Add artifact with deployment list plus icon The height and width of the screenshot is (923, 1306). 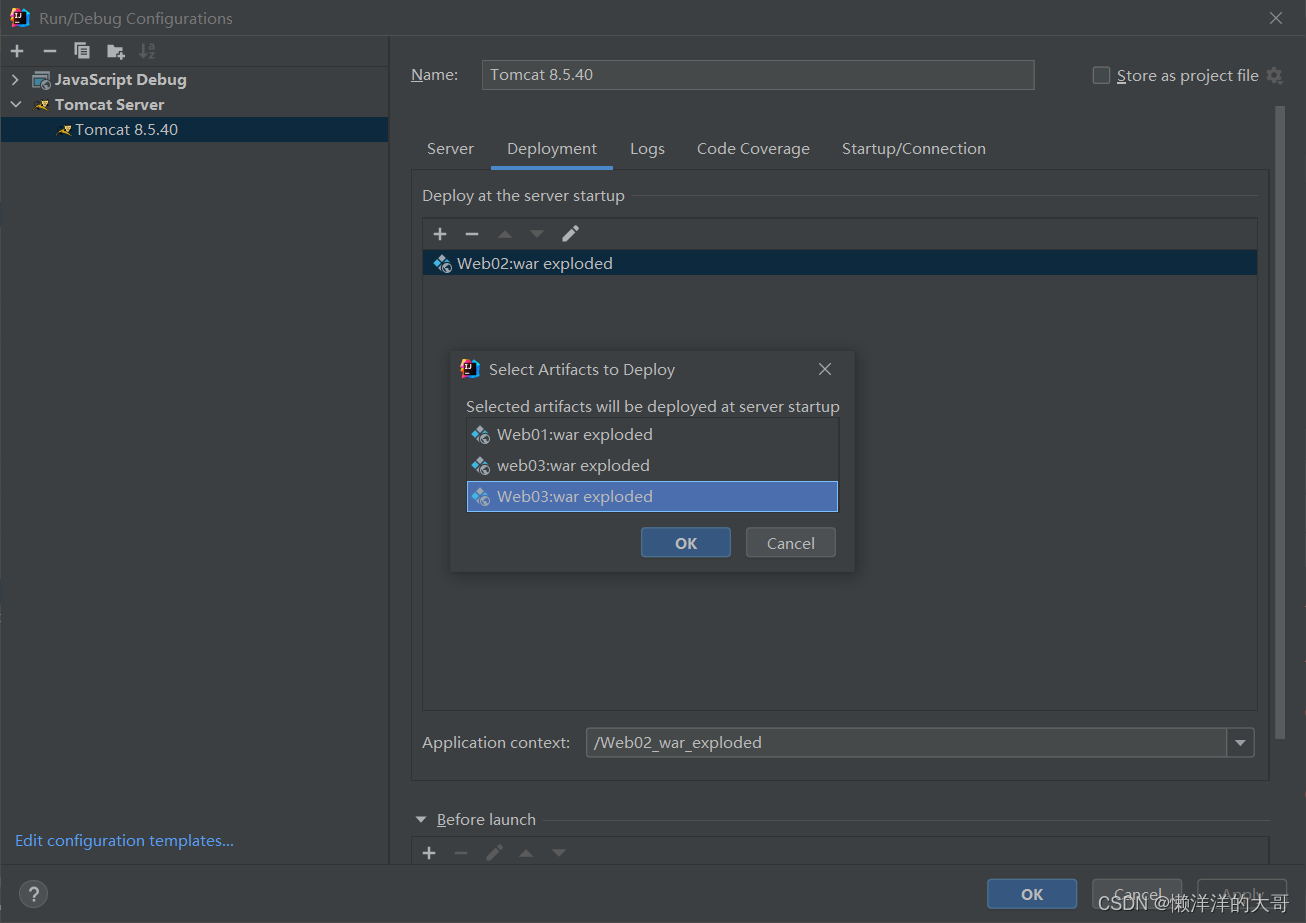440,234
